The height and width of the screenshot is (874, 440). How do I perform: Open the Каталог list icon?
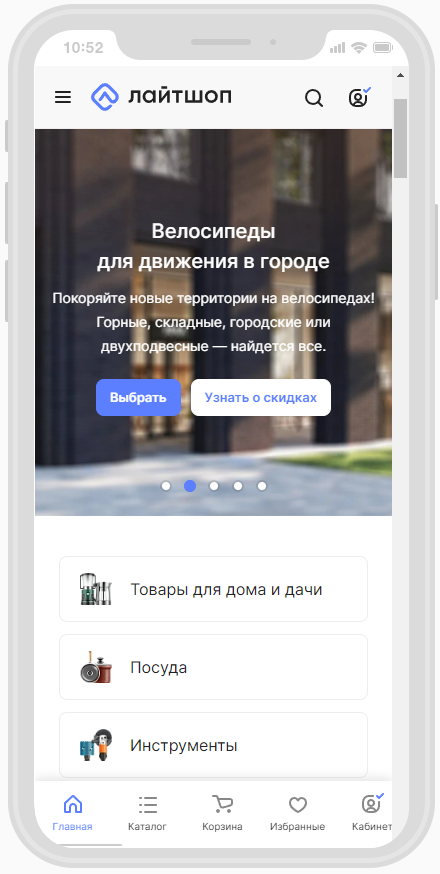(148, 804)
